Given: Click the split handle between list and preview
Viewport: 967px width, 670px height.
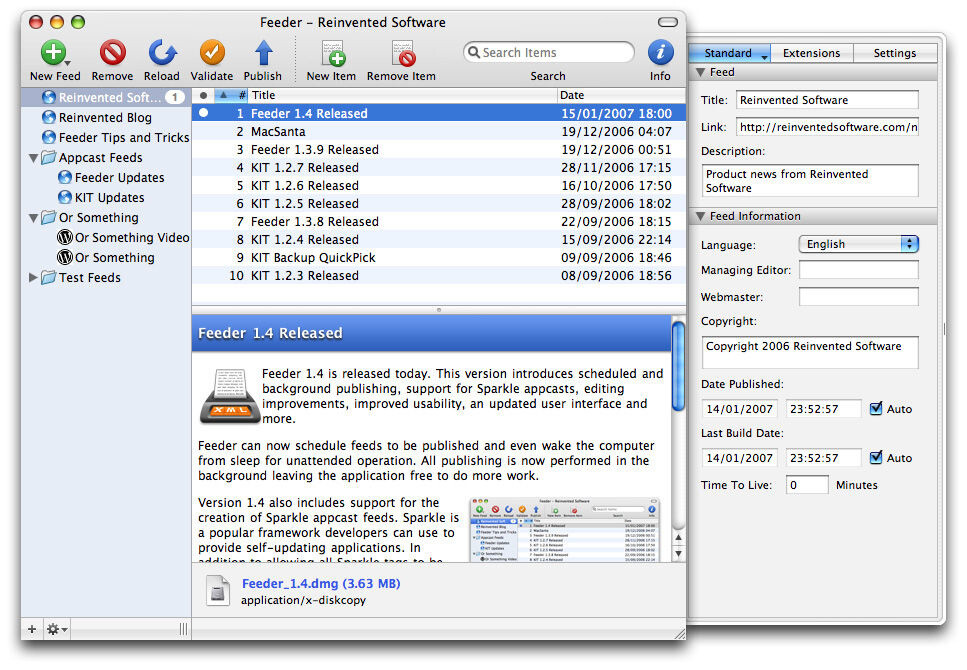Looking at the screenshot, I should click(x=438, y=310).
